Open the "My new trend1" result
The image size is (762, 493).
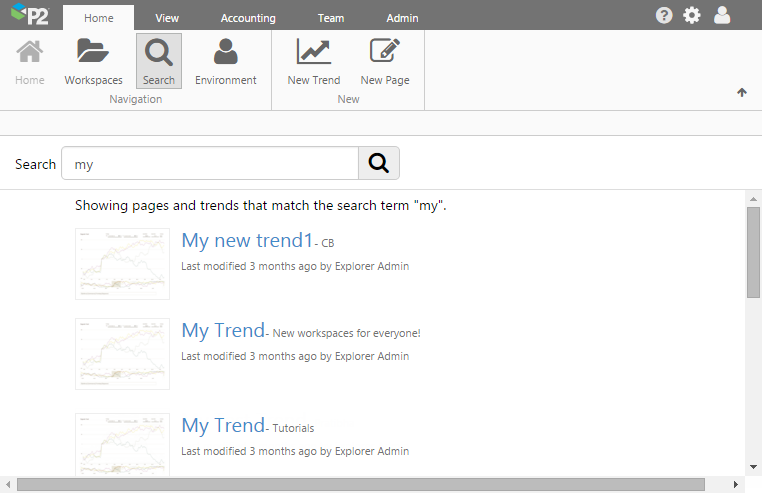(247, 241)
